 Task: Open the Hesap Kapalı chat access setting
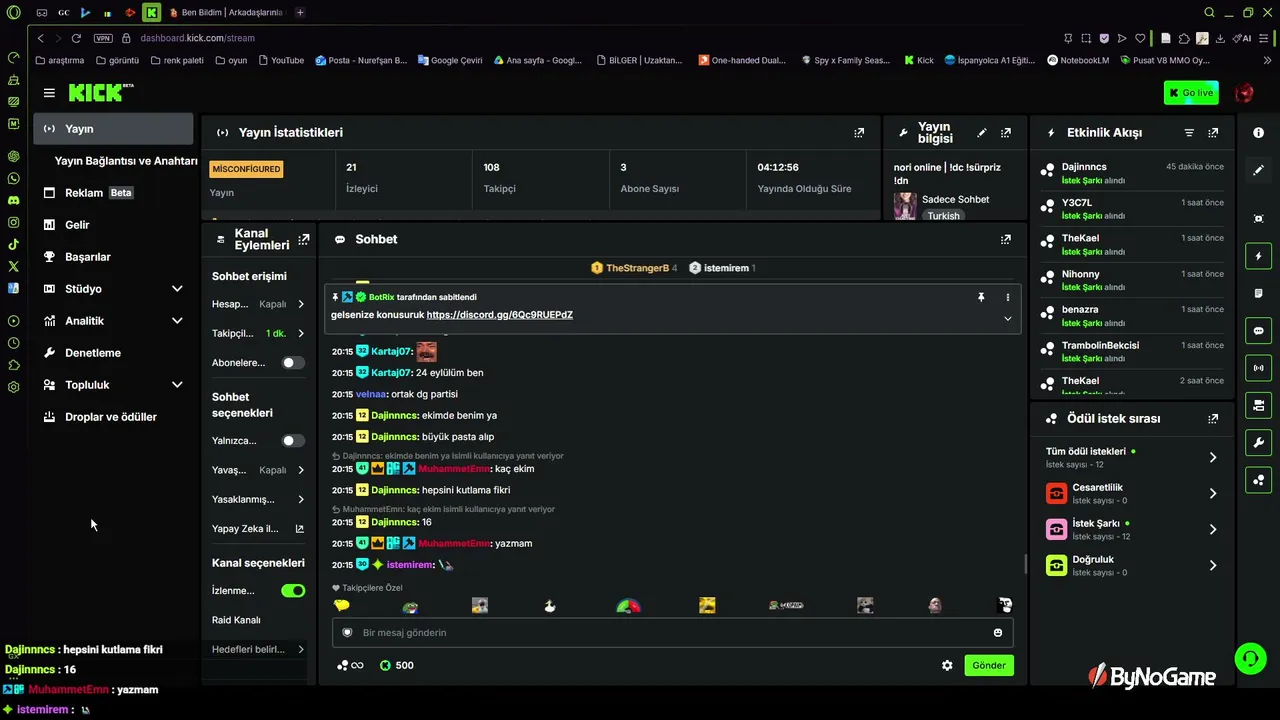258,304
